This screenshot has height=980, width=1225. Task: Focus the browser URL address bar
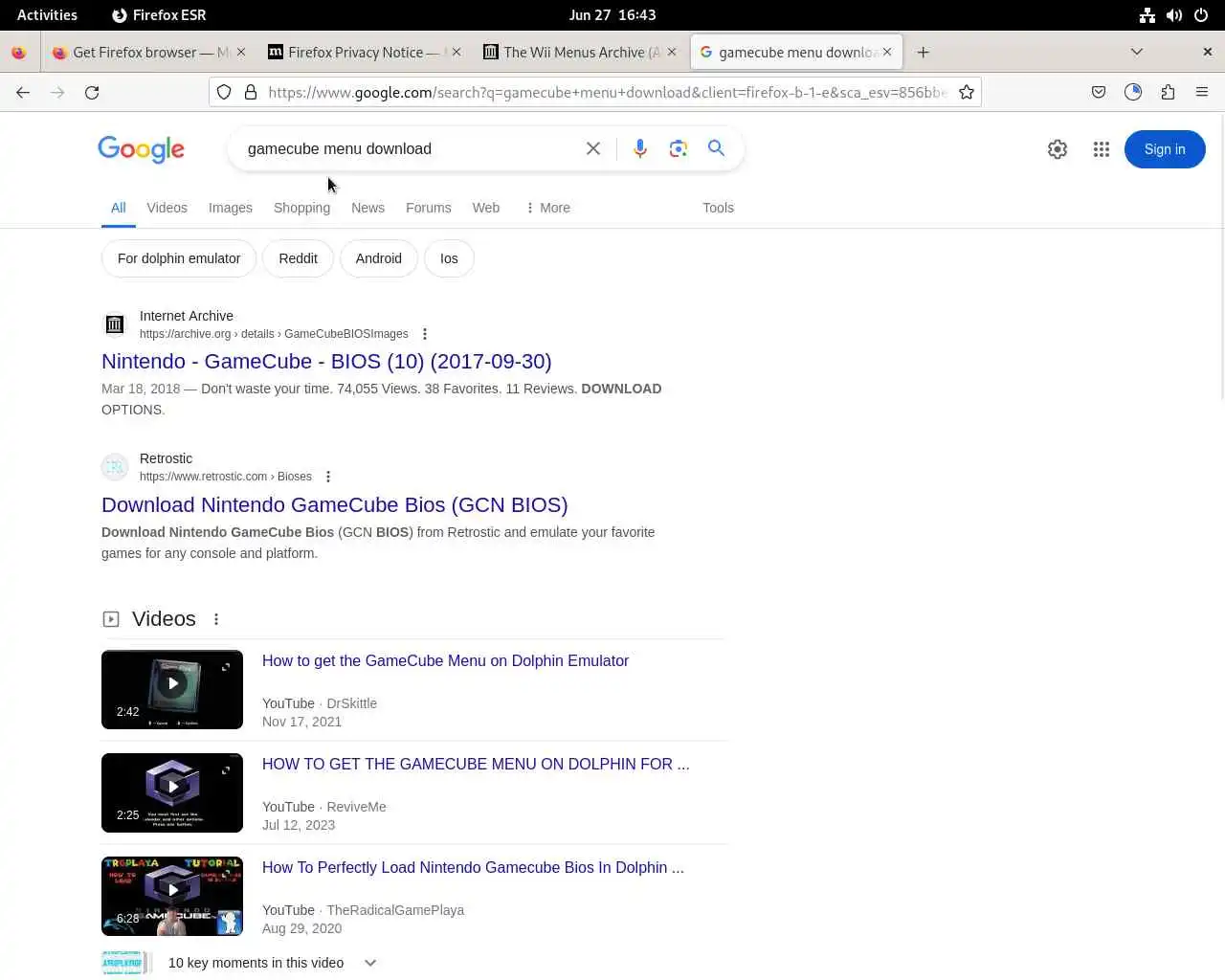pyautogui.click(x=607, y=92)
